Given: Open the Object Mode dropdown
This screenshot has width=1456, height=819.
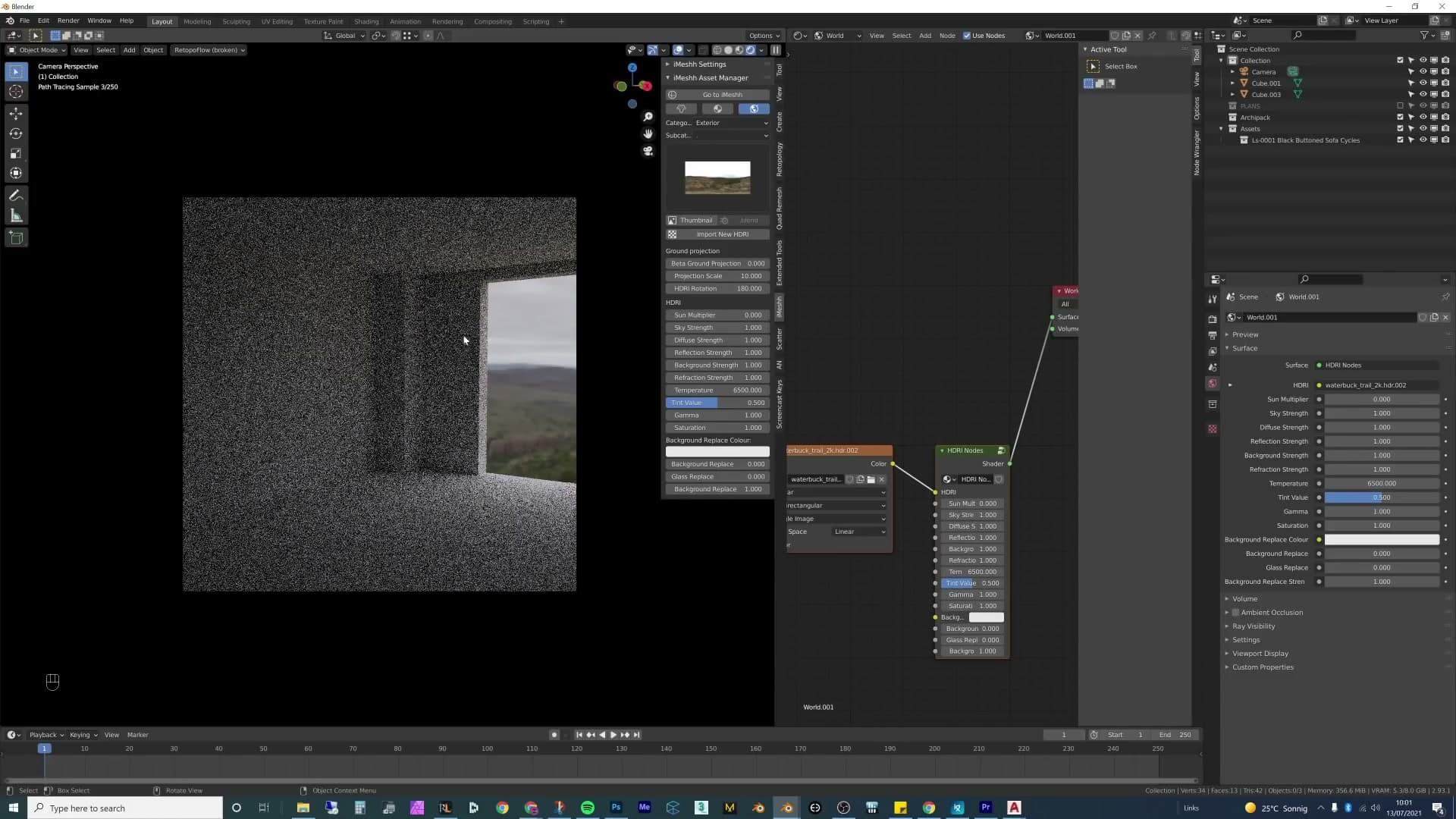Looking at the screenshot, I should 36,50.
